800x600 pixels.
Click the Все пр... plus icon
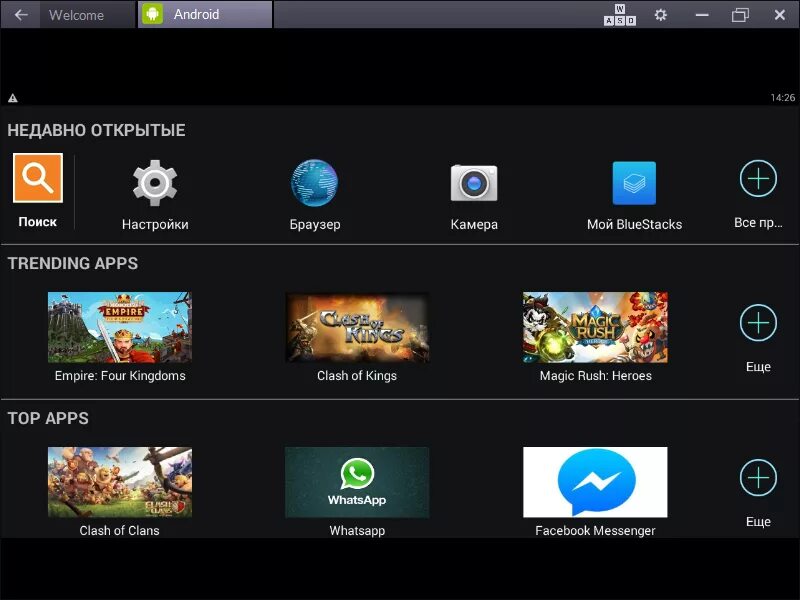758,179
